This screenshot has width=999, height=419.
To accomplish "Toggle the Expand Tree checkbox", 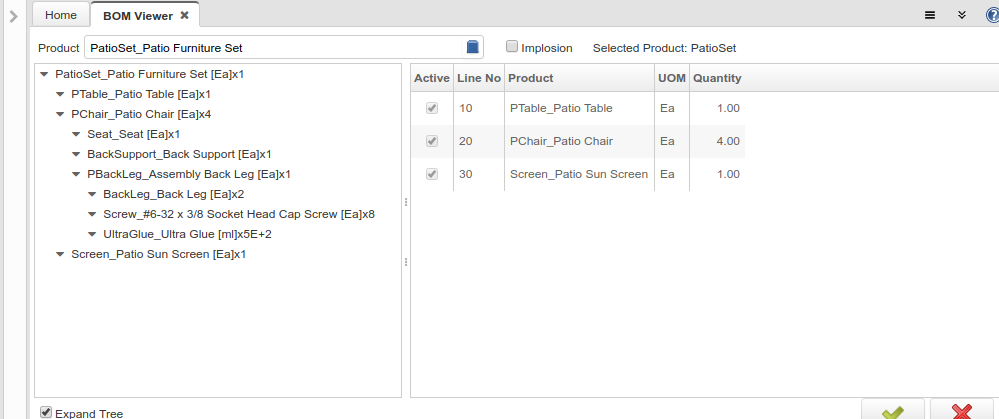I will (x=46, y=412).
